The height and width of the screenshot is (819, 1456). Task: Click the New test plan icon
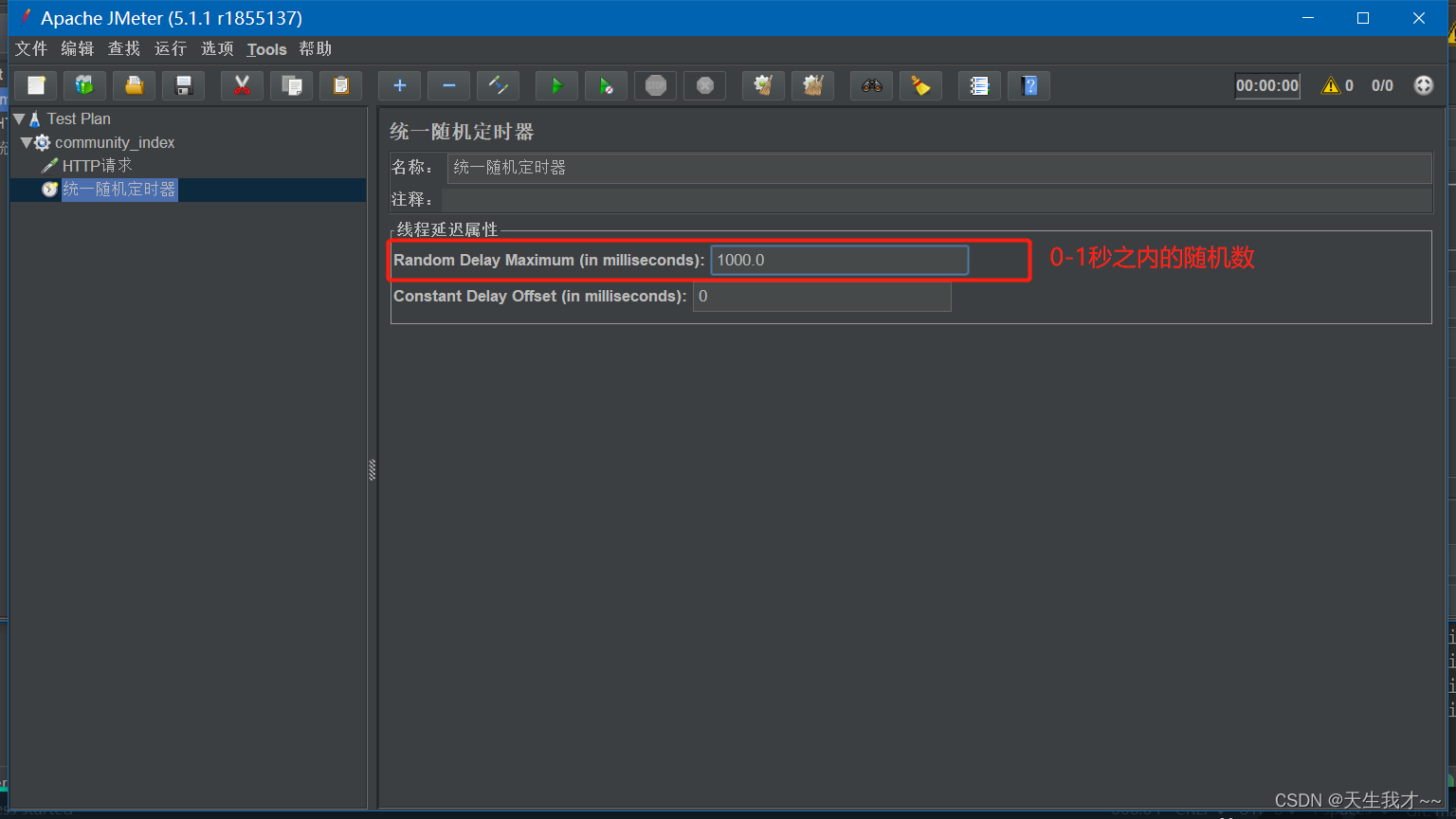pos(36,86)
